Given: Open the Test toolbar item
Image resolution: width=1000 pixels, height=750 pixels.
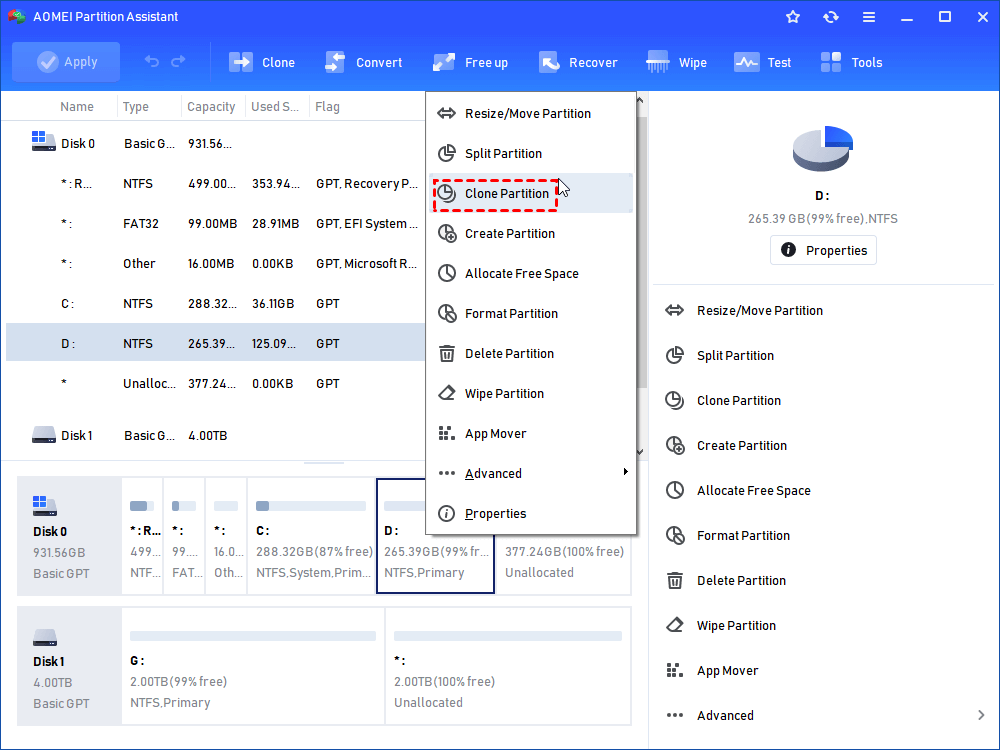Looking at the screenshot, I should pos(762,62).
